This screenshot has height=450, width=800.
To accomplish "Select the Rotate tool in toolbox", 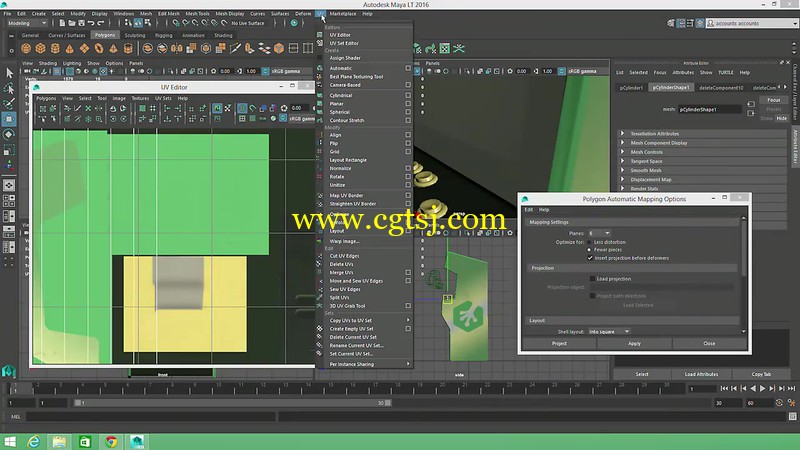I will [x=9, y=135].
